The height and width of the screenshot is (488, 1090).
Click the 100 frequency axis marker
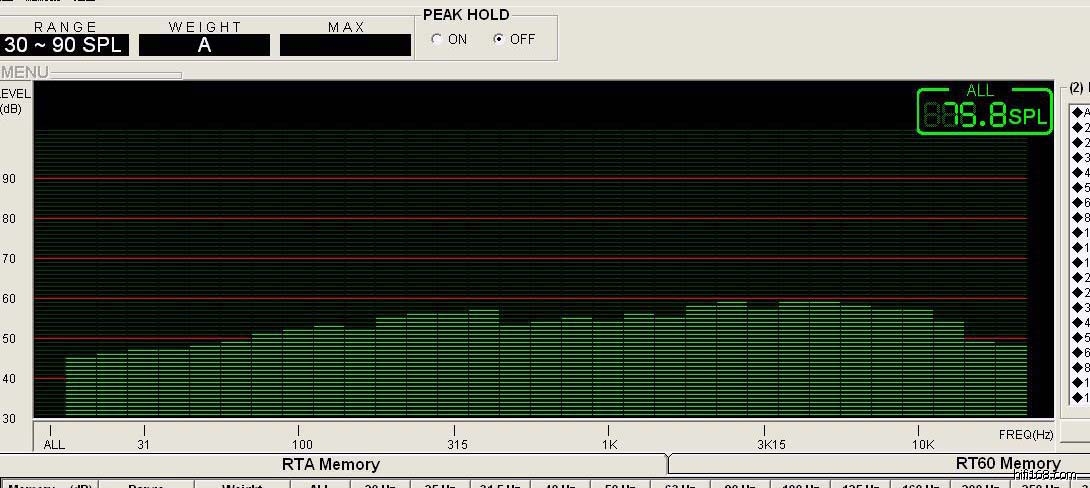(x=302, y=444)
